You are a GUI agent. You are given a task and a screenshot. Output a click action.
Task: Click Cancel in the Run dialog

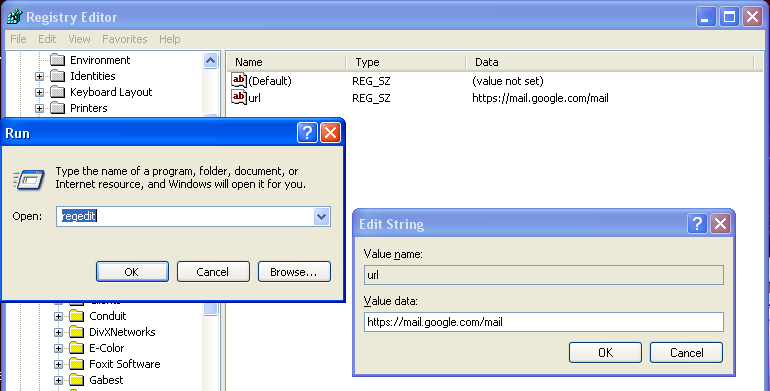(213, 272)
